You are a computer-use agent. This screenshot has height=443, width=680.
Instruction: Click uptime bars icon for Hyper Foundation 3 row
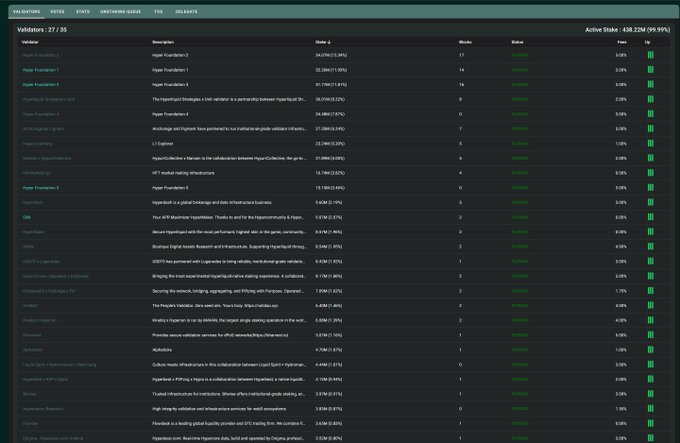[x=651, y=85]
